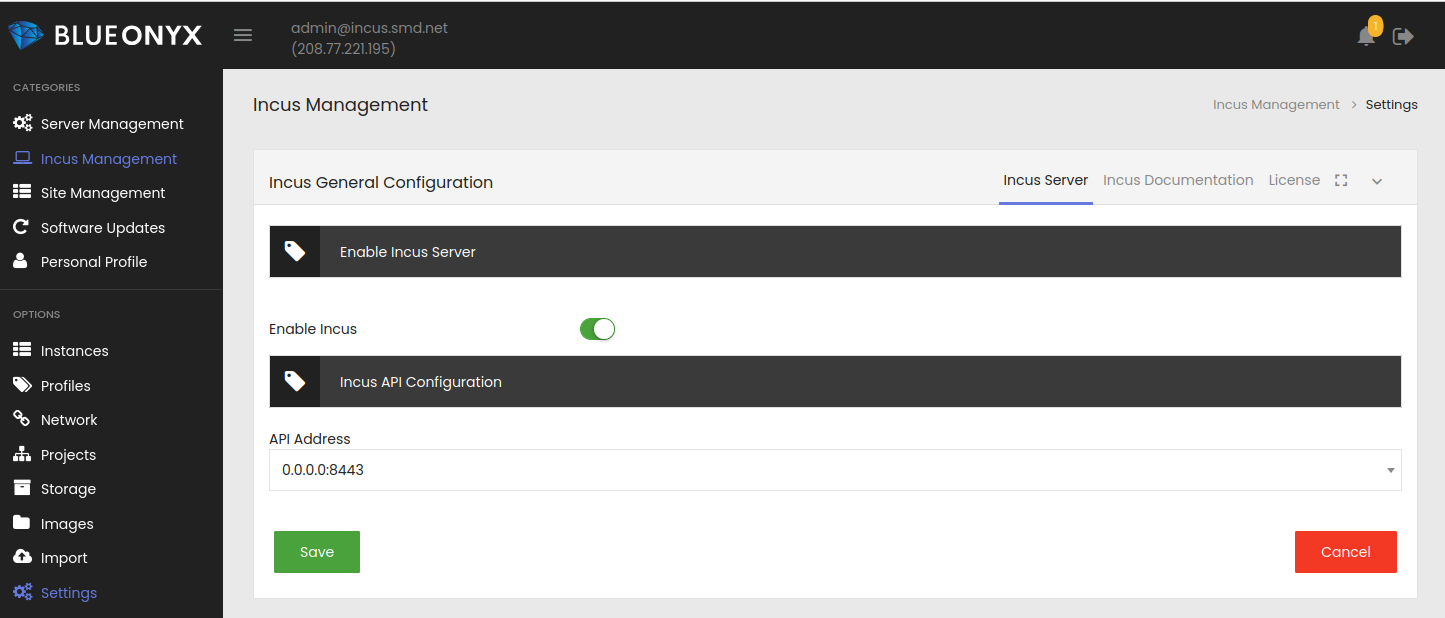Click the Software Updates refresh icon
Screen dimensions: 1445x618
(21, 227)
